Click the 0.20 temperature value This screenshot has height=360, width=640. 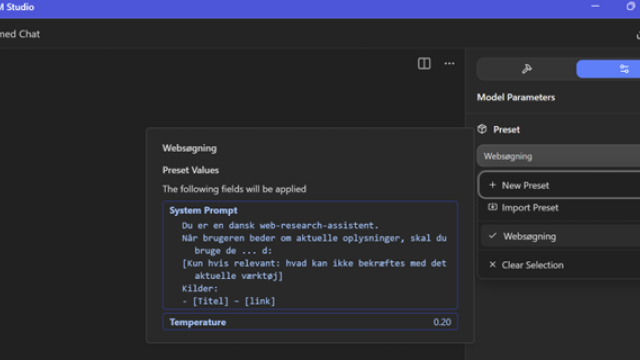click(x=442, y=322)
